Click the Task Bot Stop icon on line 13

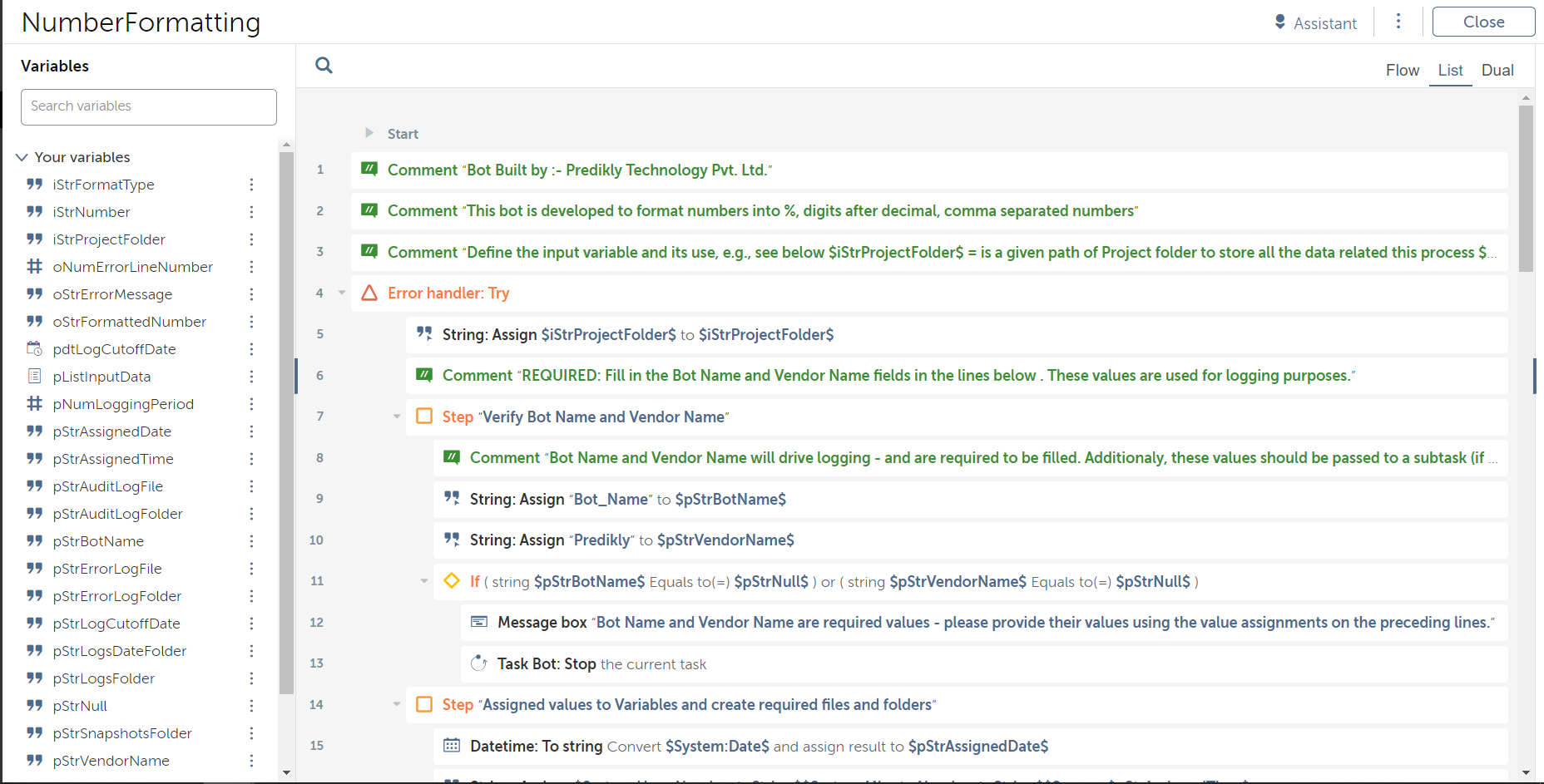click(x=479, y=663)
